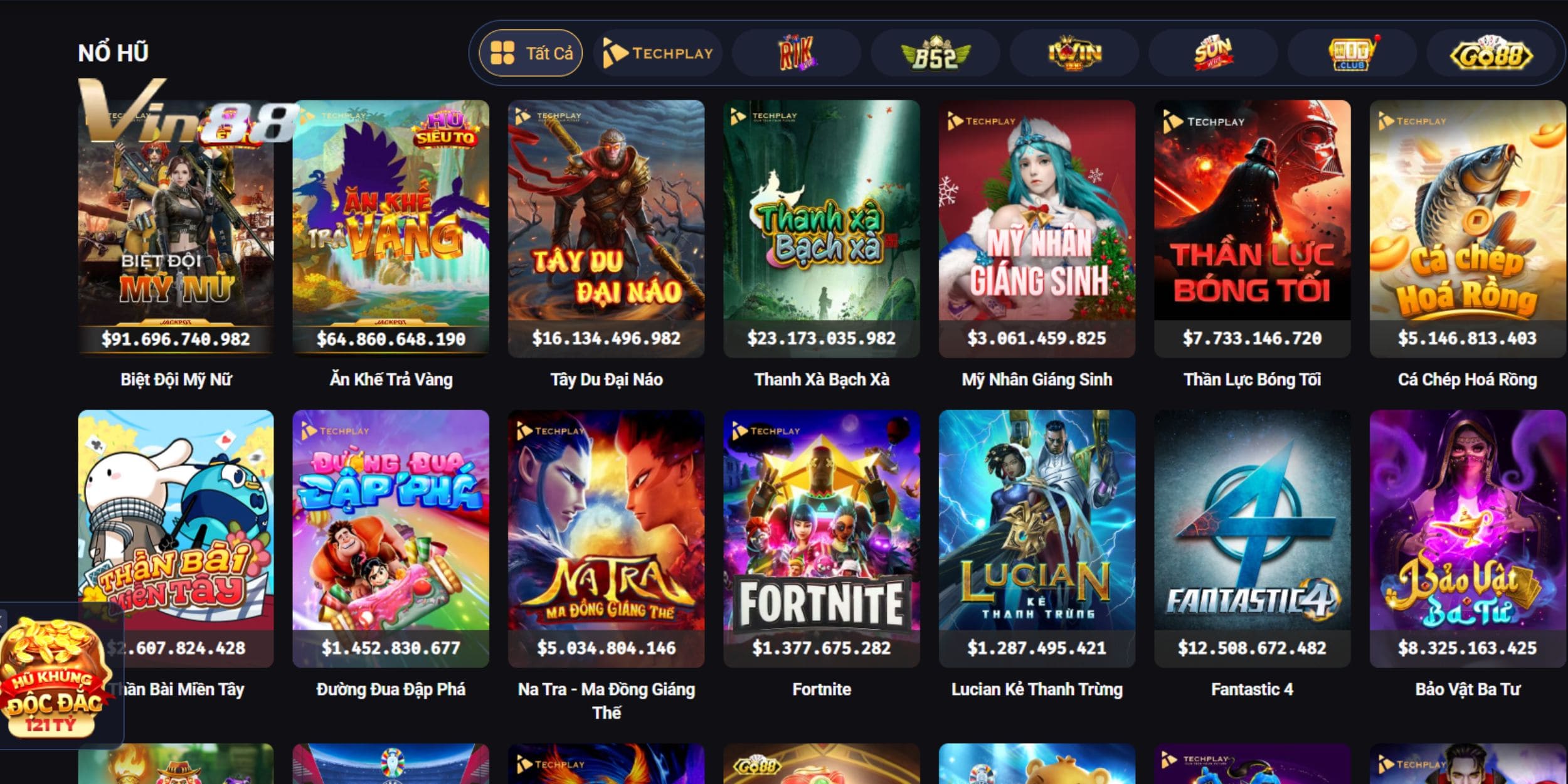The width and height of the screenshot is (1568, 784).
Task: Click Lucian Kẻ Thanh Trừng jackpot amount
Action: click(x=1037, y=648)
